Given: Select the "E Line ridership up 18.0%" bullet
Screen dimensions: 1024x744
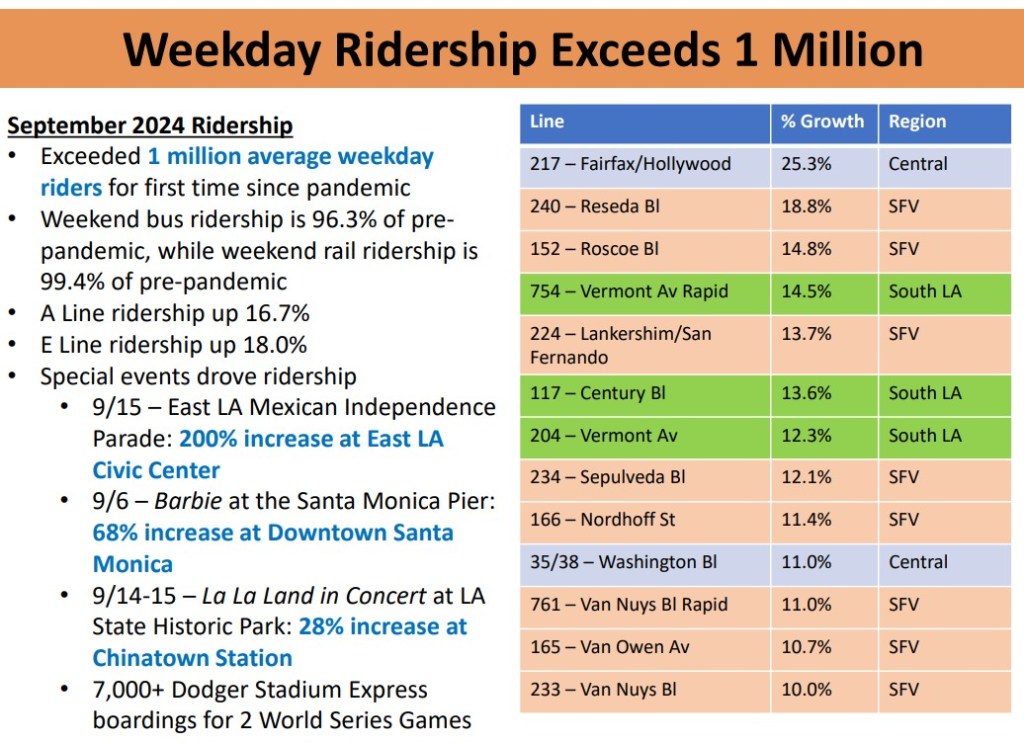Looking at the screenshot, I should pos(173,345).
